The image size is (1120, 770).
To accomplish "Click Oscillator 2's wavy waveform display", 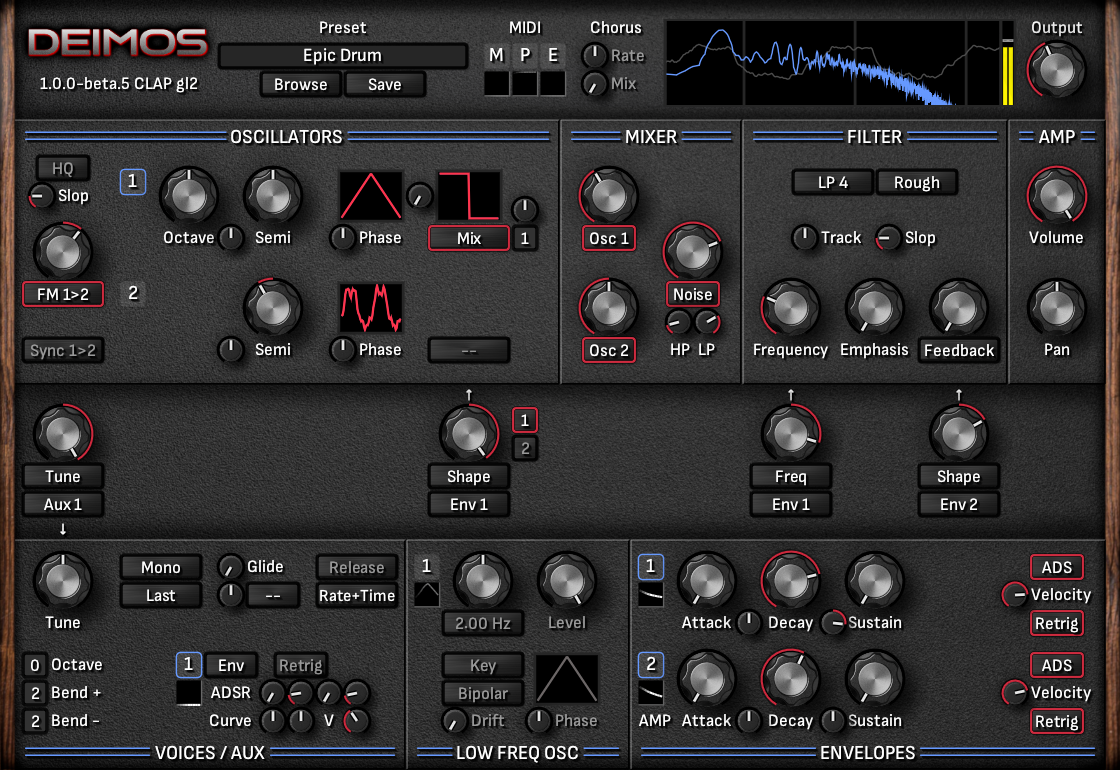I will click(x=371, y=306).
